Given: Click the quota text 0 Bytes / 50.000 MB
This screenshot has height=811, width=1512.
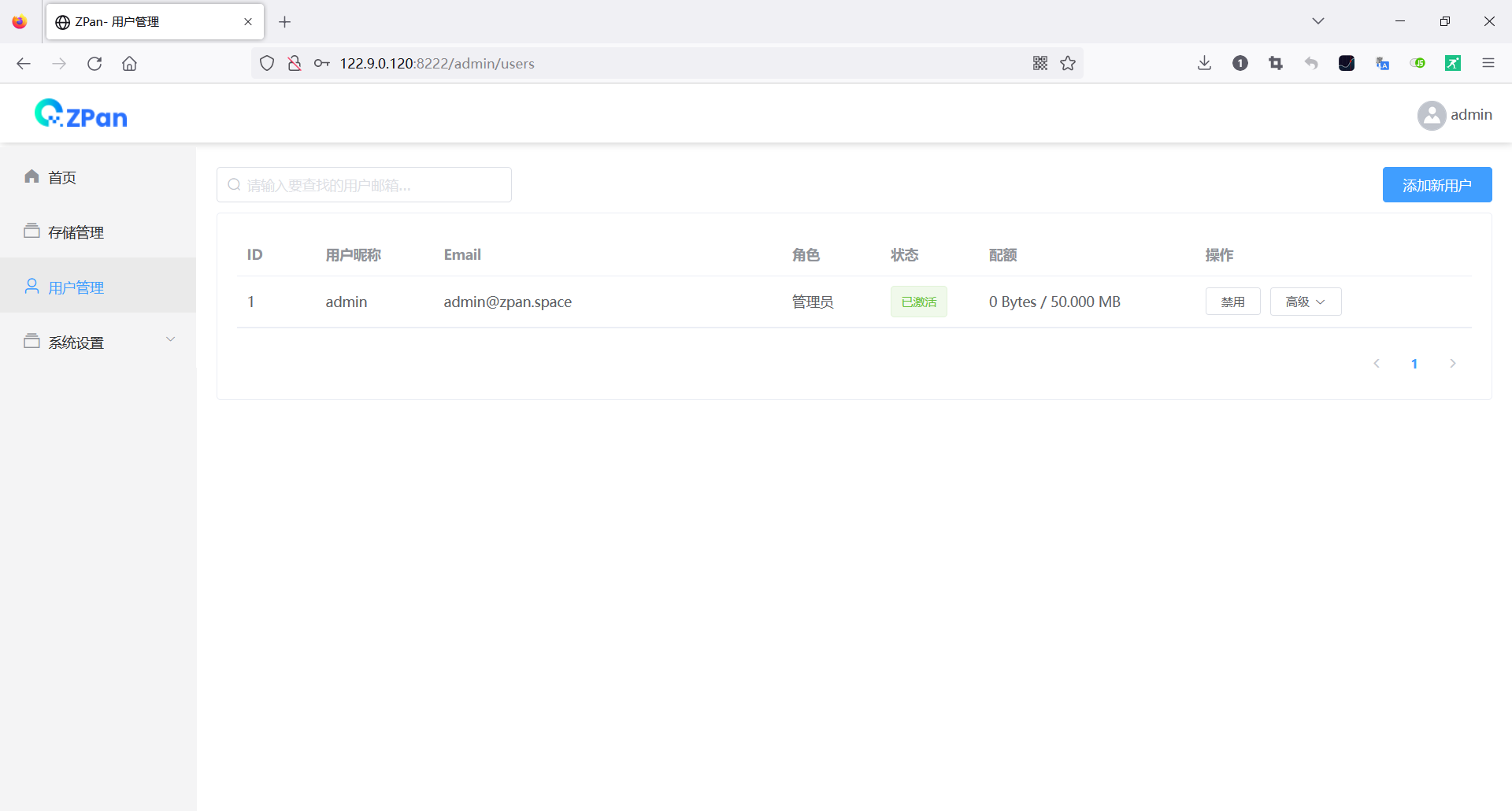Looking at the screenshot, I should pyautogui.click(x=1054, y=302).
